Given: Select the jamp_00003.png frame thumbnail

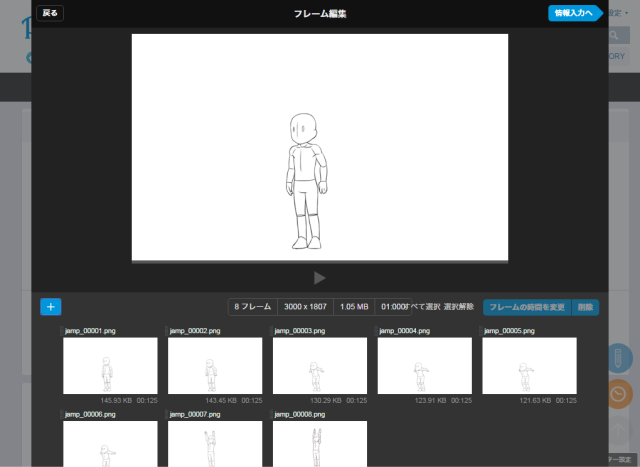Looking at the screenshot, I should pos(320,365).
